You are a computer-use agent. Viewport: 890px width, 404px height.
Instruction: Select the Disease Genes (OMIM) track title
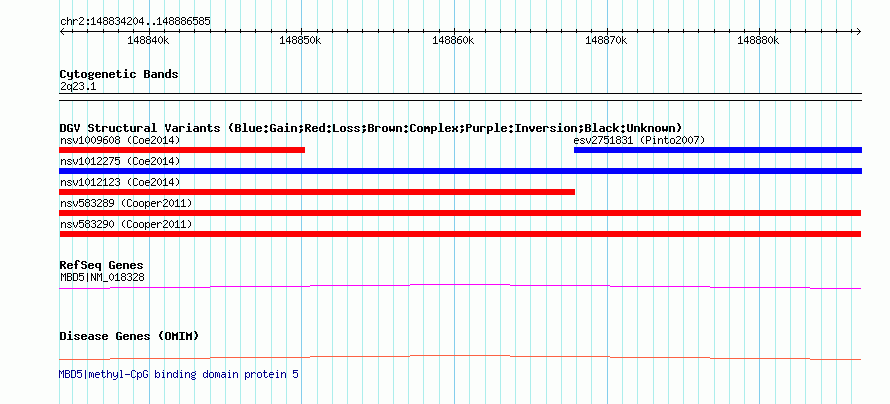pyautogui.click(x=129, y=336)
